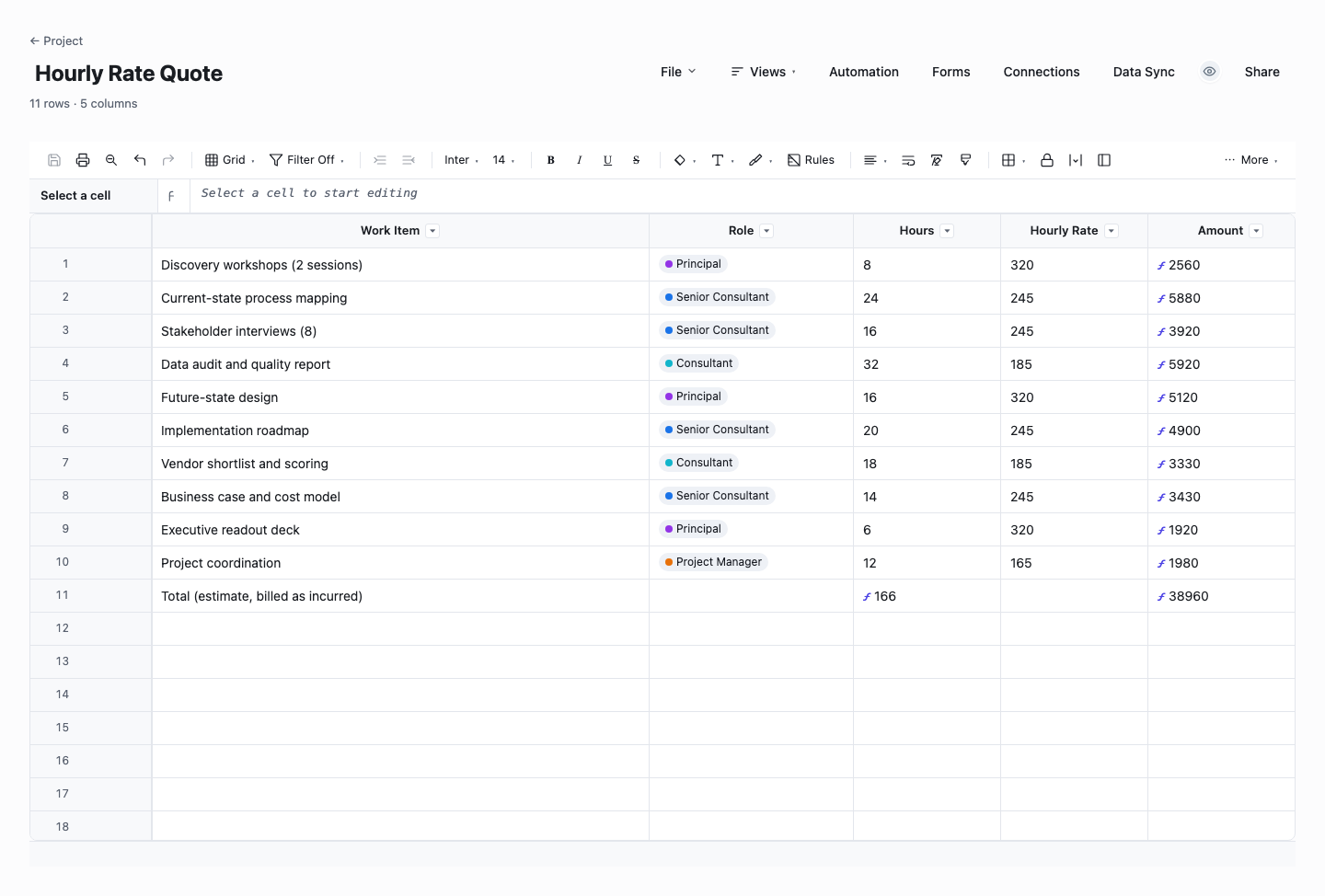Undo the last action
The height and width of the screenshot is (896, 1325).
[140, 160]
